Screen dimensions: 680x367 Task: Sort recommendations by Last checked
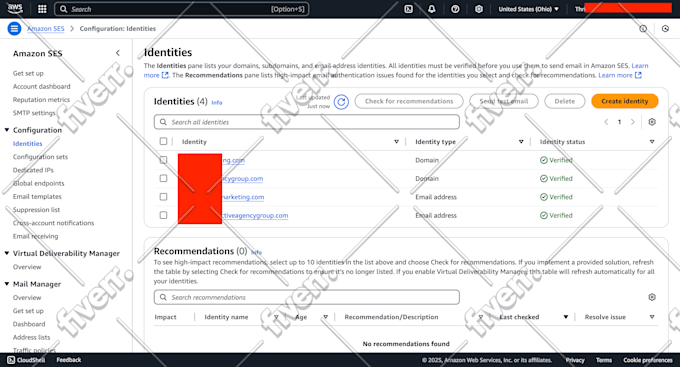point(566,317)
